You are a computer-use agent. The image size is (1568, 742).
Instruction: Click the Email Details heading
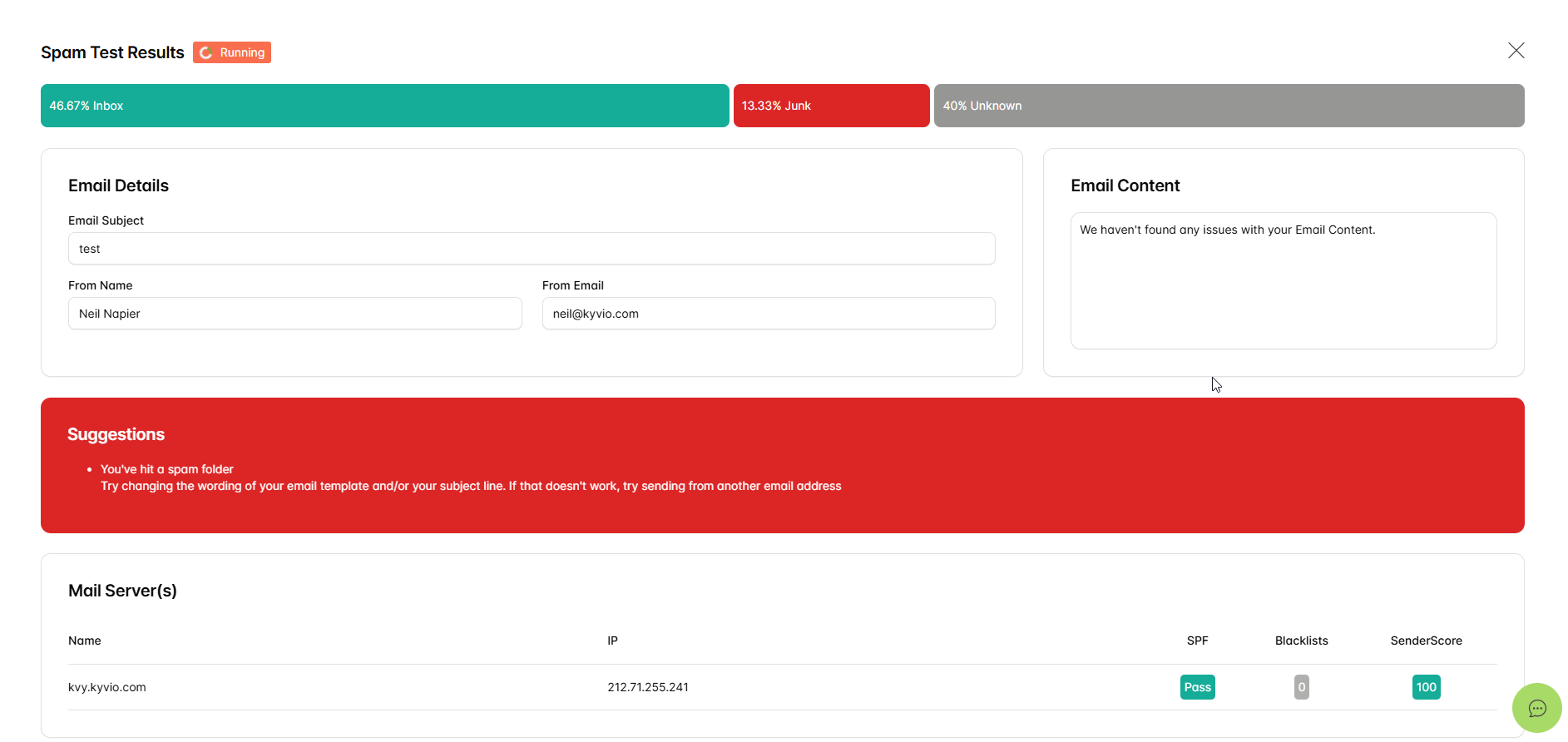pyautogui.click(x=118, y=185)
